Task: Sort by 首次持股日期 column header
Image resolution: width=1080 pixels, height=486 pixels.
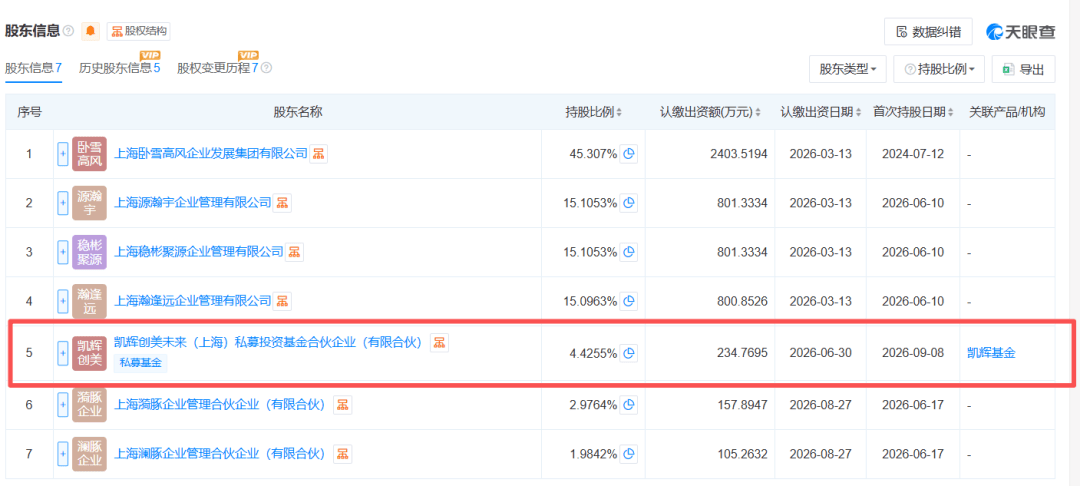Action: tap(913, 112)
